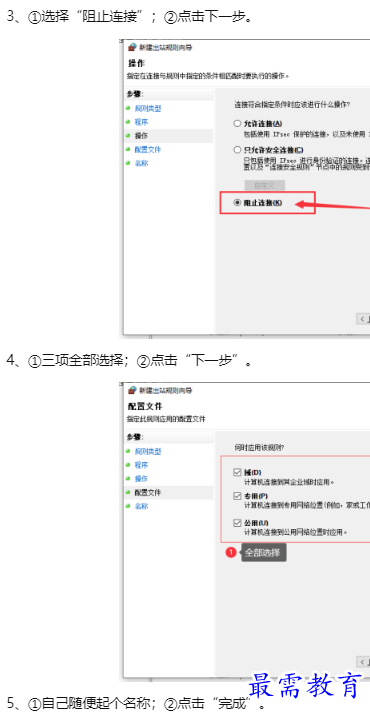Select the 允许连接(A) radio option
Image resolution: width=370 pixels, height=717 pixels.
[x=237, y=123]
